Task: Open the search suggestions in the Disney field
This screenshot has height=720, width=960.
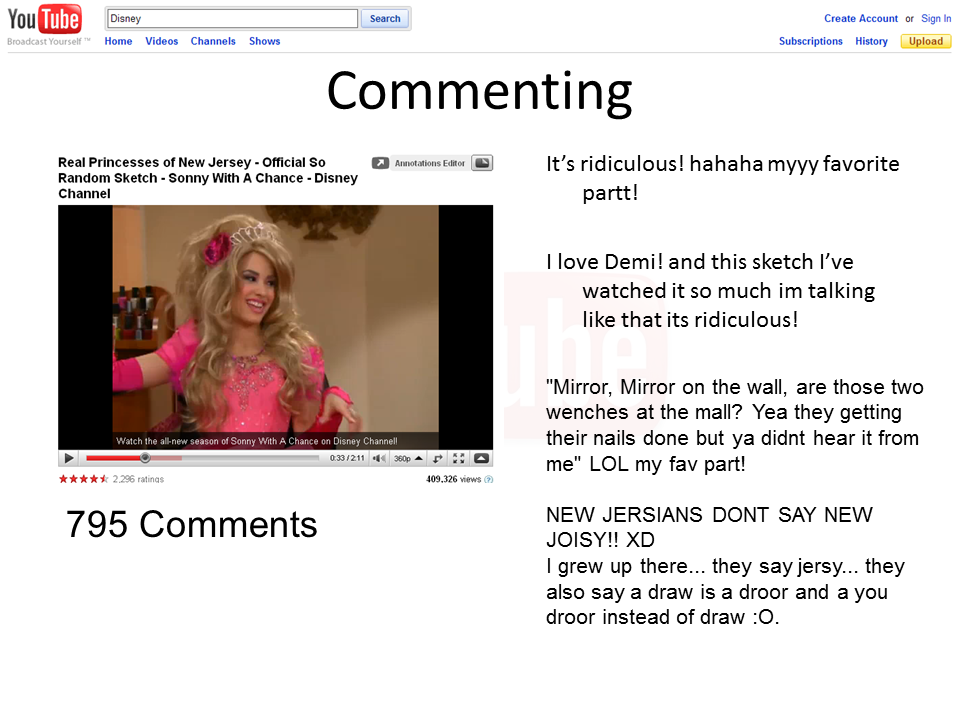Action: (230, 18)
